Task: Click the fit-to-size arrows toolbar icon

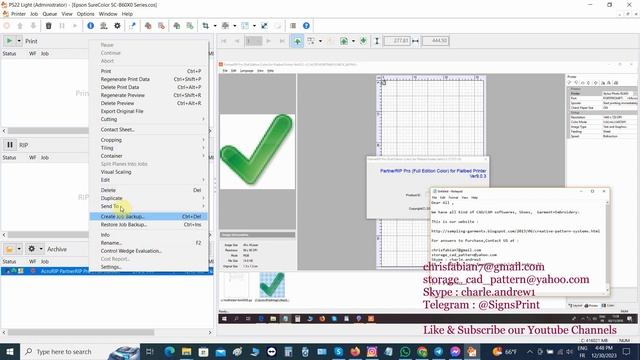Action: point(264,26)
